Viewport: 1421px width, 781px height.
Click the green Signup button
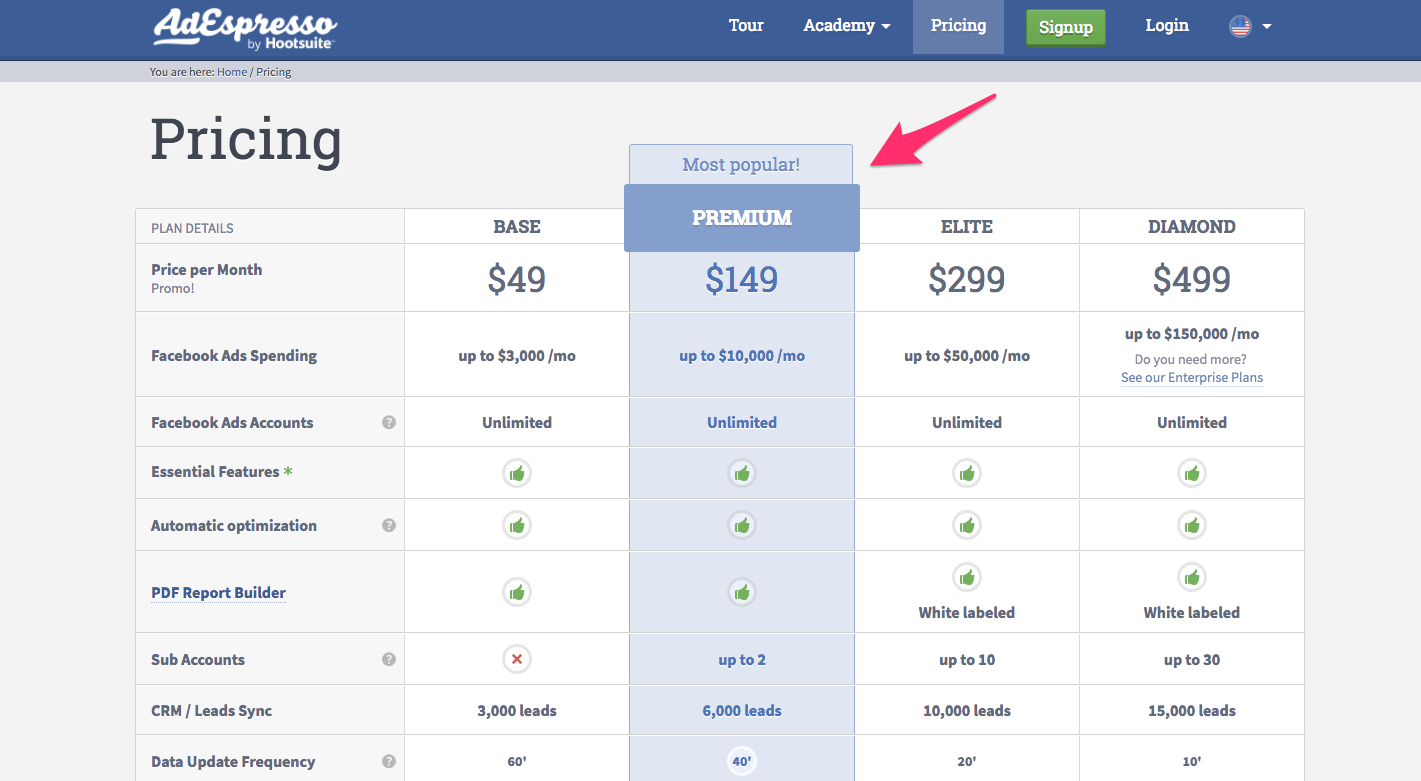tap(1065, 27)
